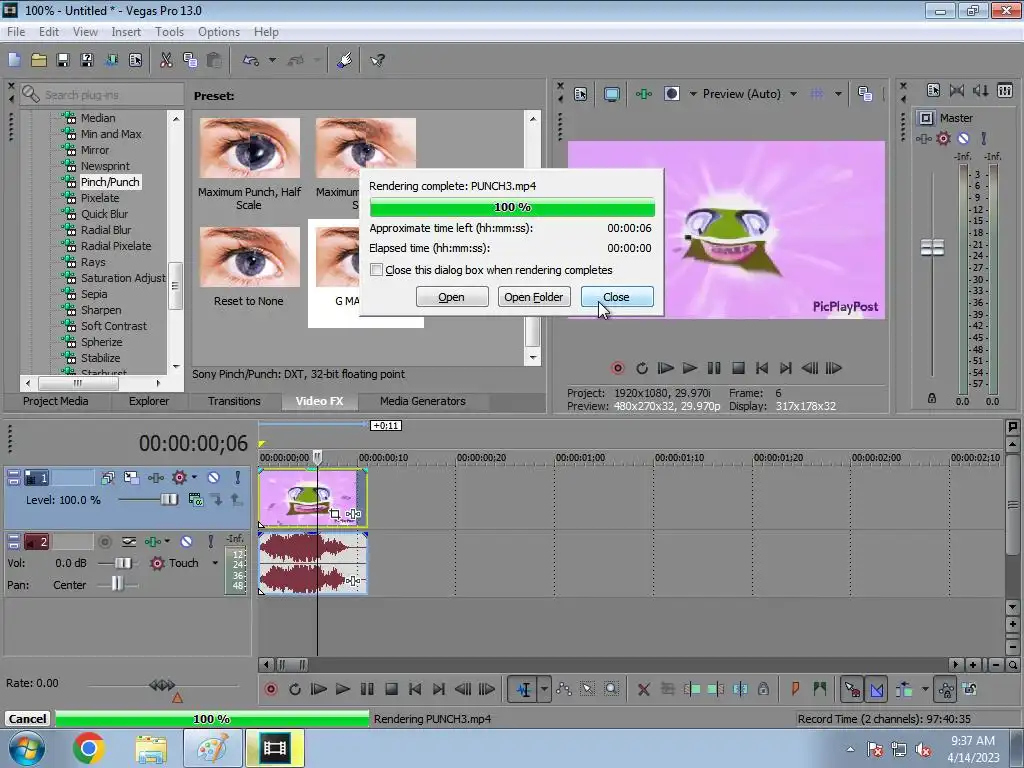Click the Search plug-ins field

pos(101,95)
